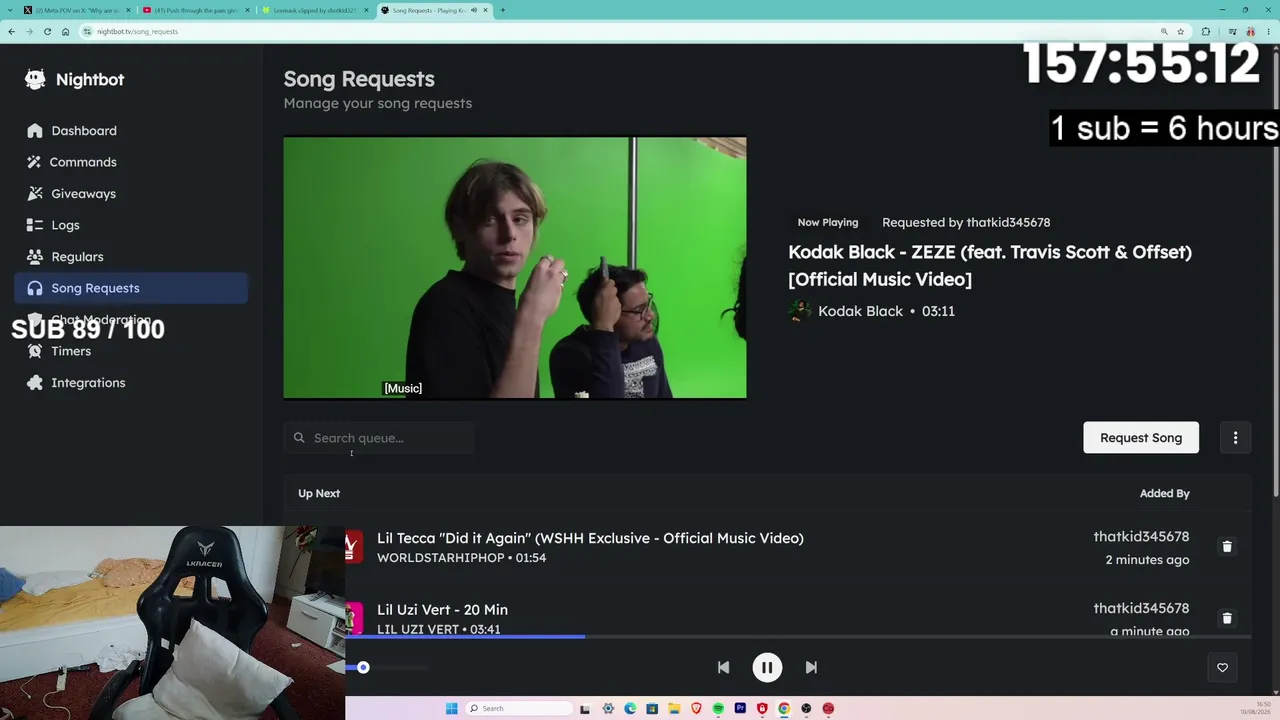1280x720 pixels.
Task: Switch to the Leemask clipped tab
Action: coord(314,10)
